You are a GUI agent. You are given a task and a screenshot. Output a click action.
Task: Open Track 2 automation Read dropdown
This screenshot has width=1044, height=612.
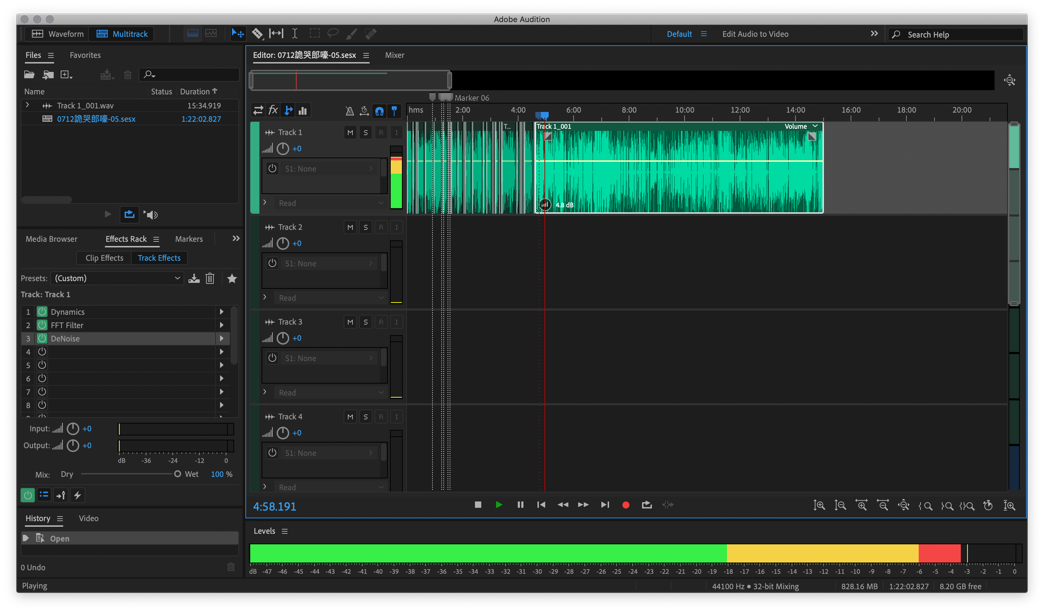331,298
